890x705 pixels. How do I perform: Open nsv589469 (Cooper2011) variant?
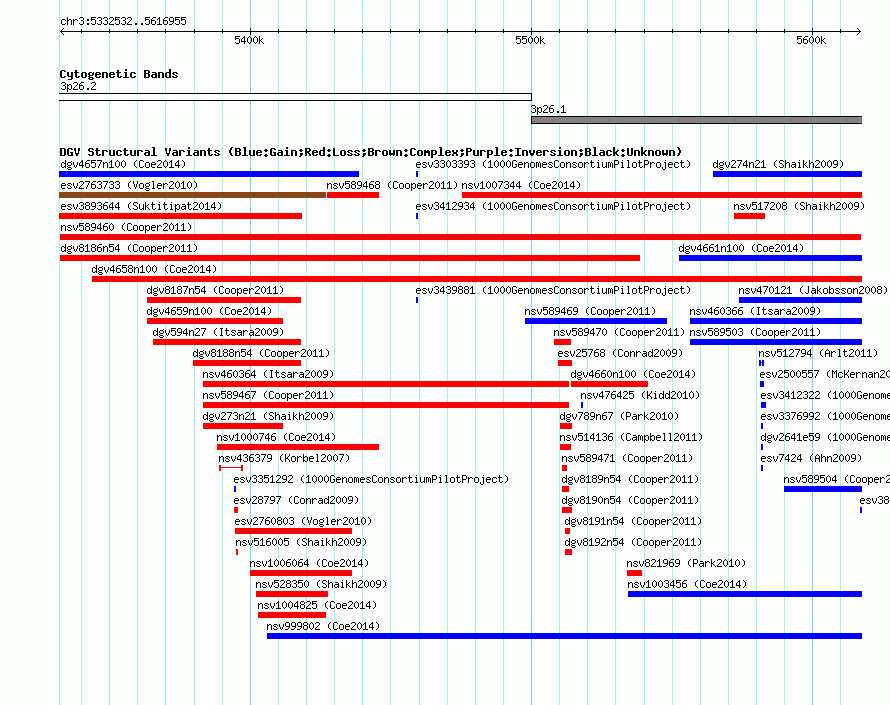[x=596, y=321]
